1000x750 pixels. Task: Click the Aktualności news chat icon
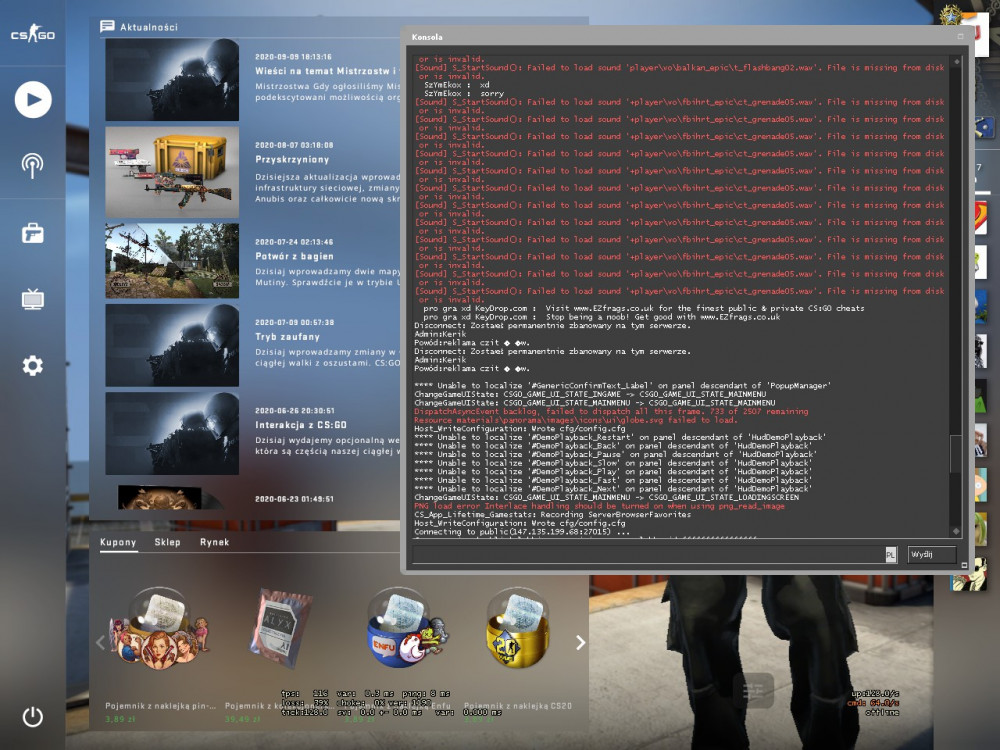pos(107,26)
